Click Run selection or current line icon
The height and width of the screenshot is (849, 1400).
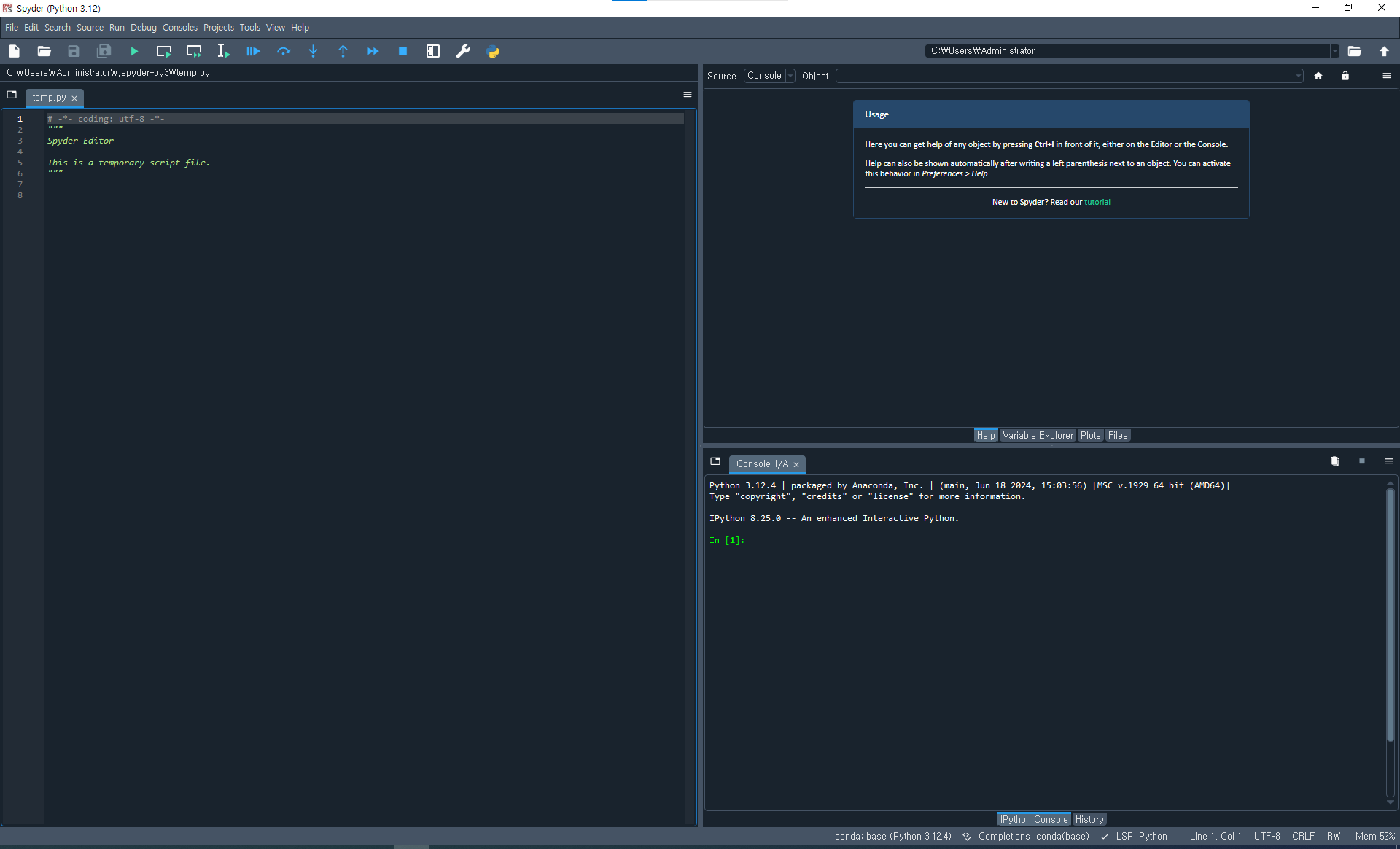click(x=223, y=51)
